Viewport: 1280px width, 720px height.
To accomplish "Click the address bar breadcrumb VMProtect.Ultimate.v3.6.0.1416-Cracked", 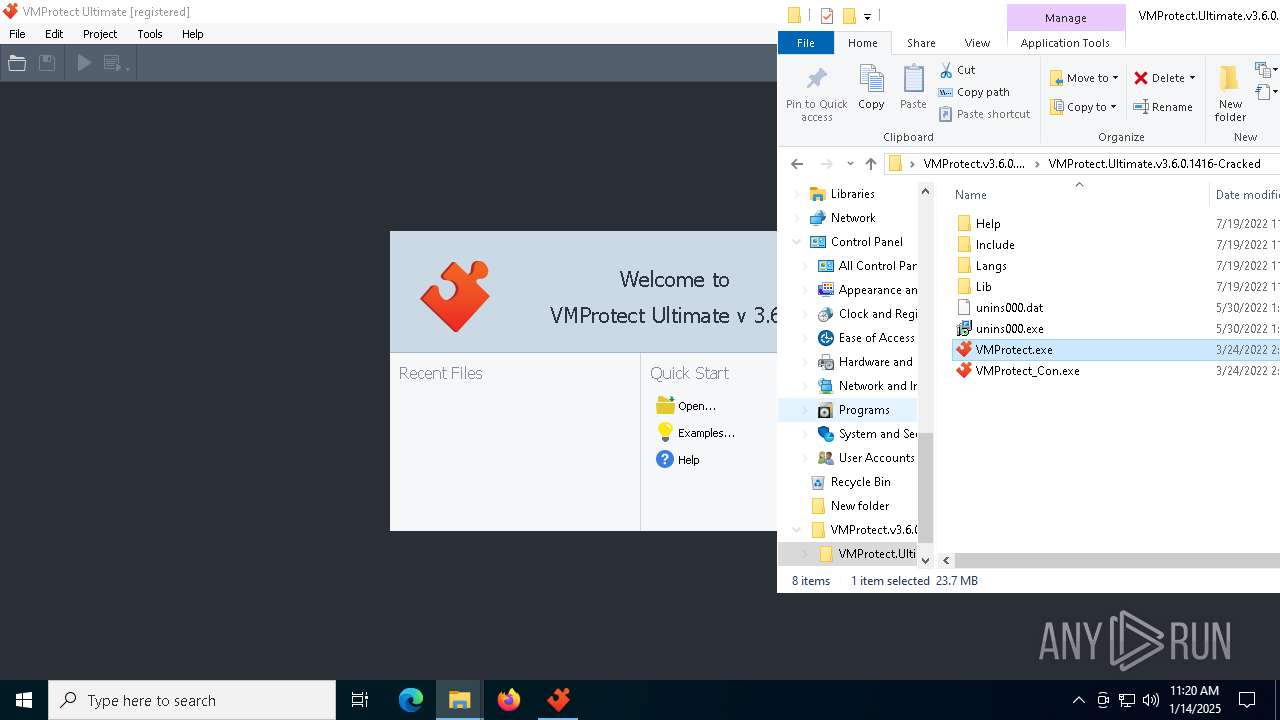I will (x=1154, y=164).
